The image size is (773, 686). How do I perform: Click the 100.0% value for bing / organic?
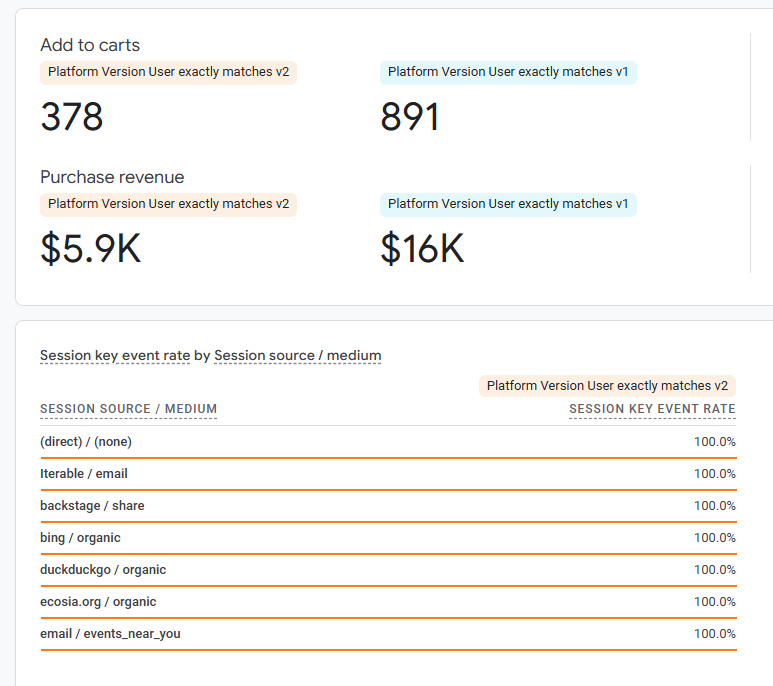[715, 538]
